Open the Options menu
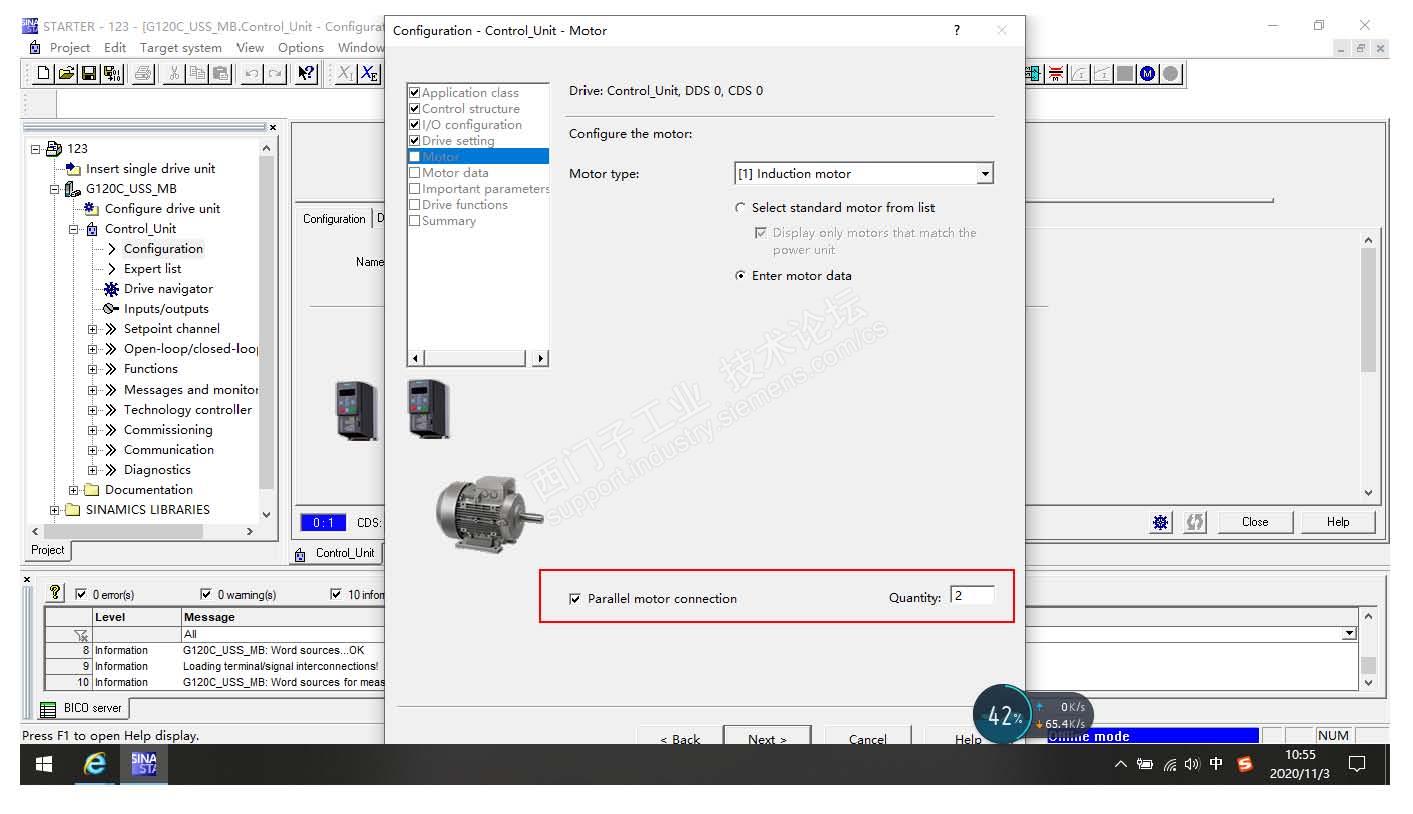 point(301,48)
